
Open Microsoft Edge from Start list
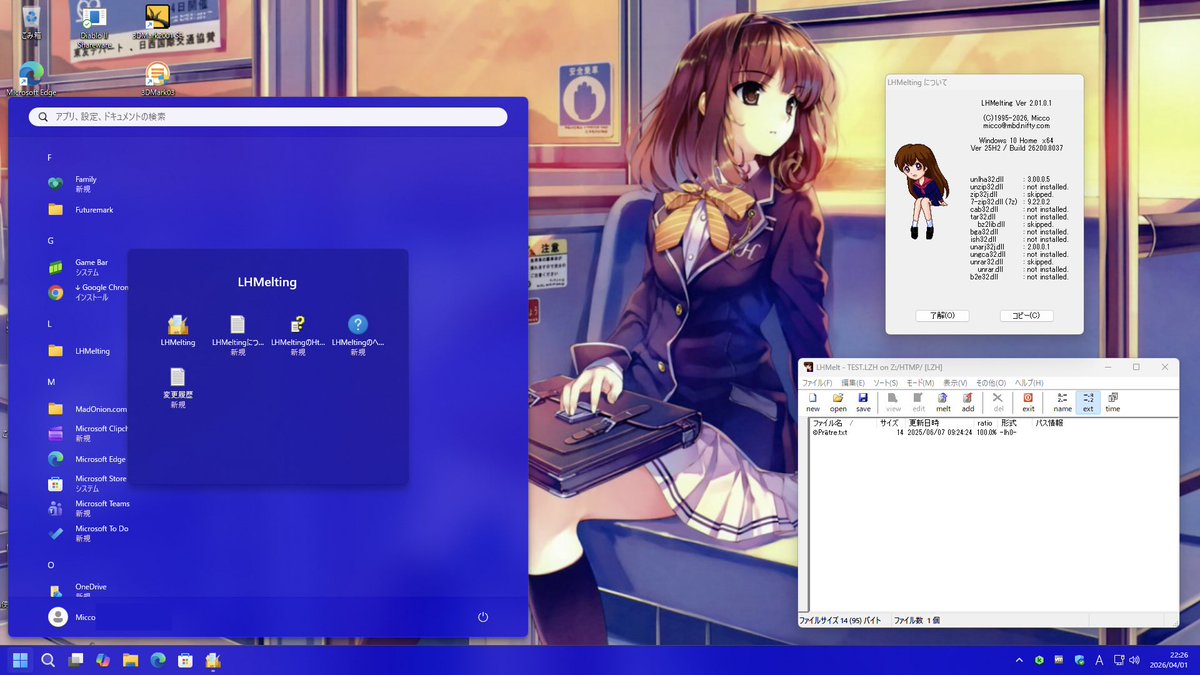tap(88, 459)
